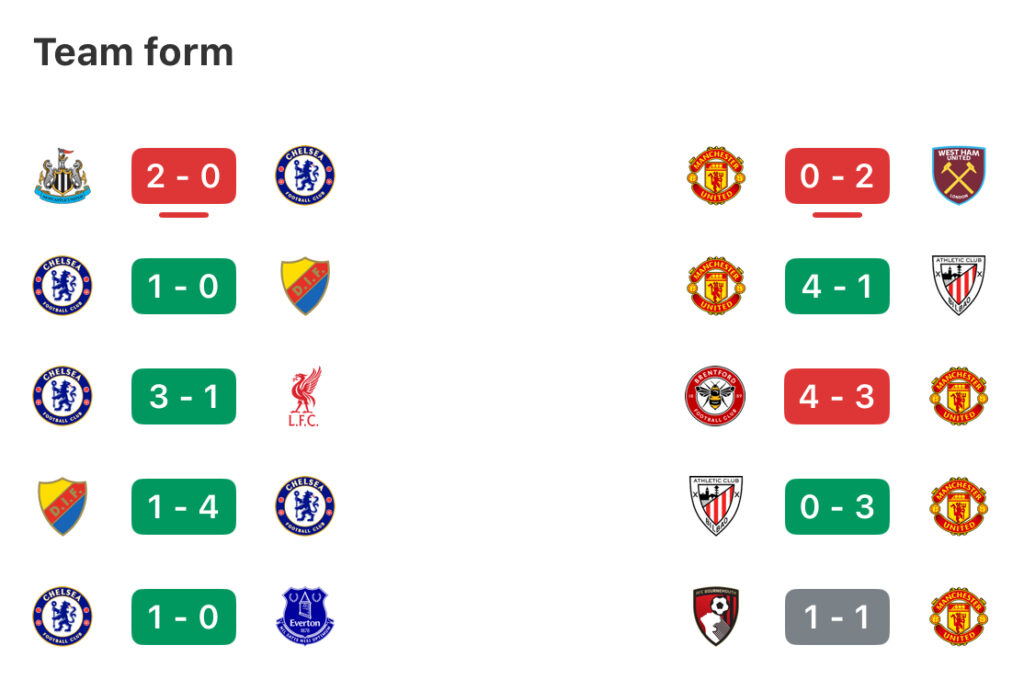Click the Newcastle United crest
Screen dimensions: 1024x679
click(x=63, y=176)
